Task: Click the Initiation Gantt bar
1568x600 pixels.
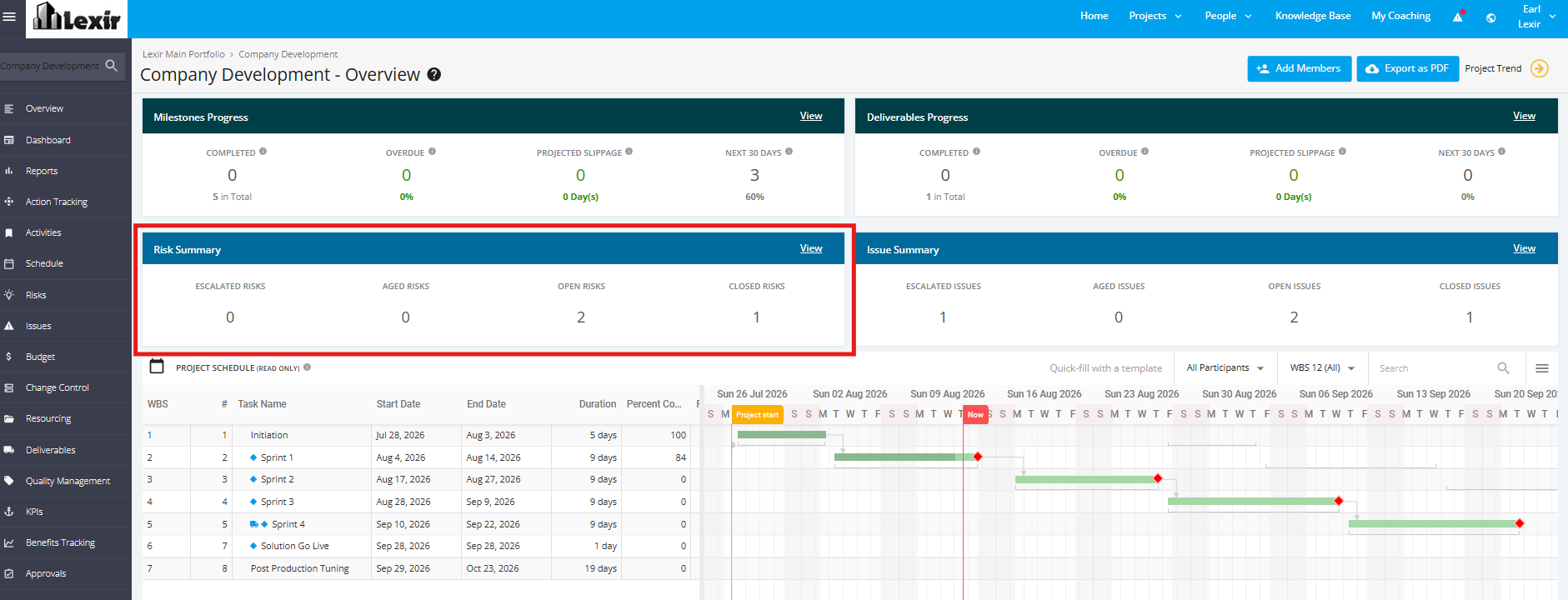Action: pos(782,434)
